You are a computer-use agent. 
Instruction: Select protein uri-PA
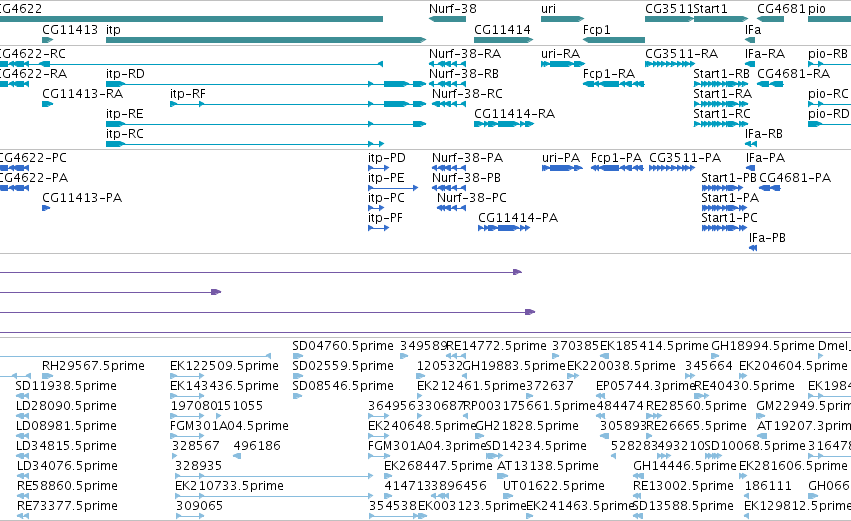coord(561,158)
